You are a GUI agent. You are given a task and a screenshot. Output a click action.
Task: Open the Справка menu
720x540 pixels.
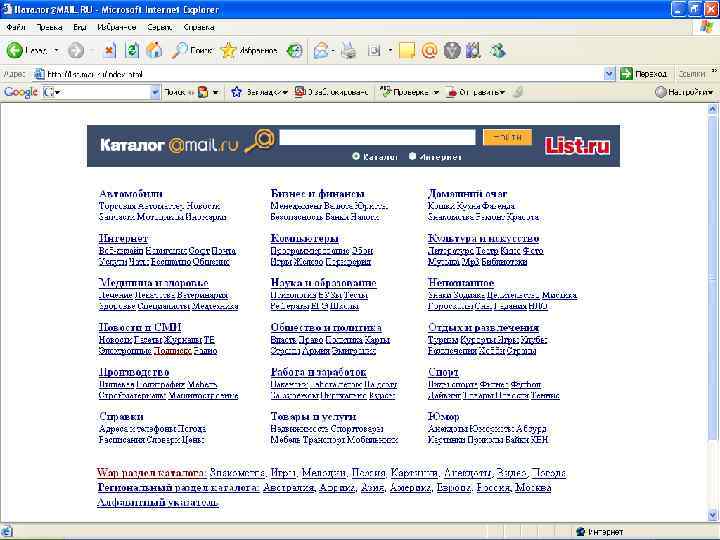click(199, 27)
